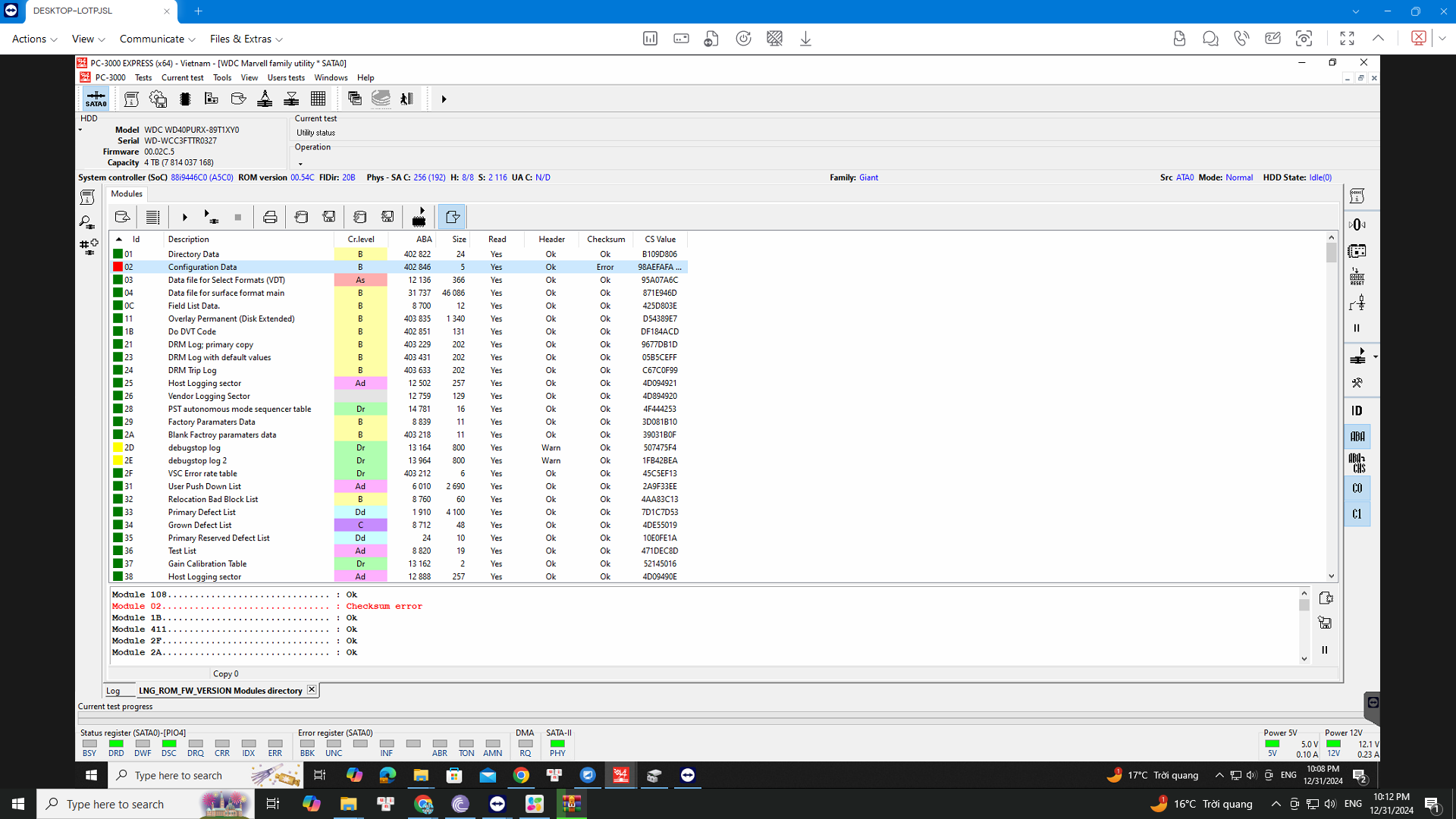Click the tools wrench icon in right sidebar

pyautogui.click(x=1357, y=383)
